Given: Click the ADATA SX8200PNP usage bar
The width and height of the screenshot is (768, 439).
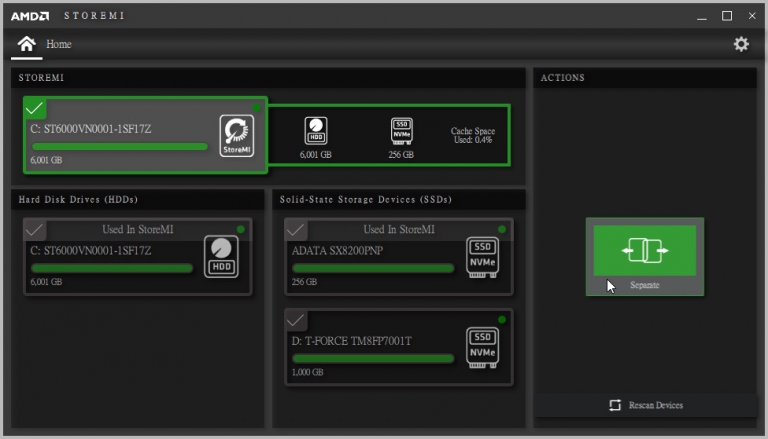Looking at the screenshot, I should coord(373,268).
